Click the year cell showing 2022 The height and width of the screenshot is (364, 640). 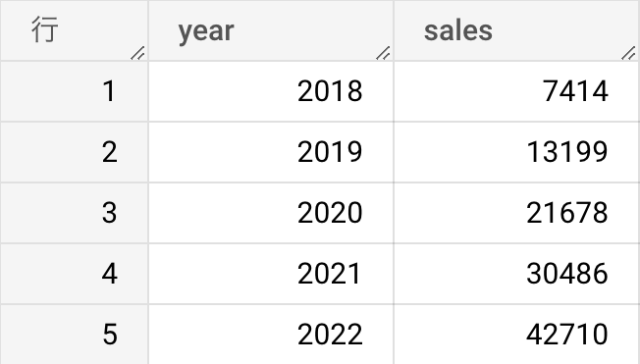tap(271, 334)
